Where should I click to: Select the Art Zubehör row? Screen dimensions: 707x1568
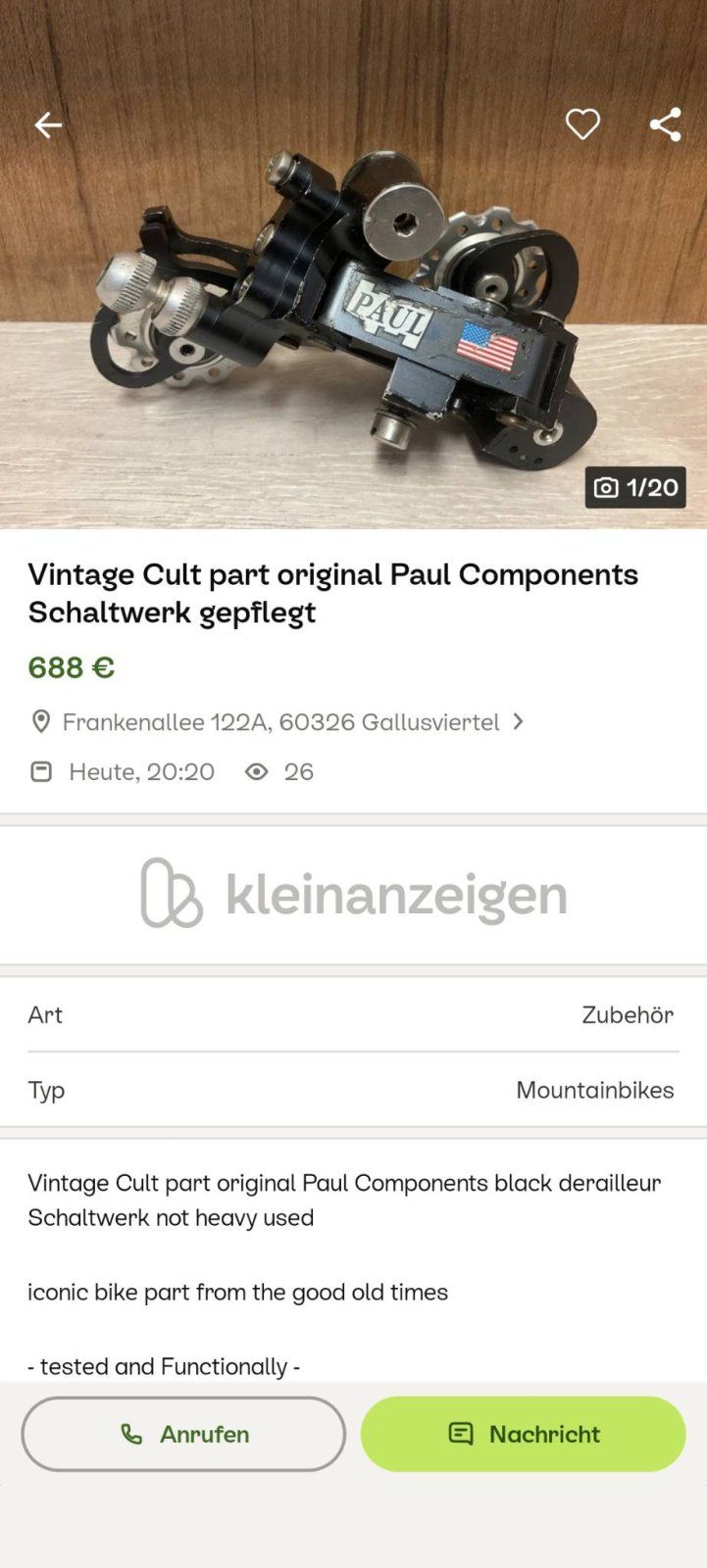tap(353, 1014)
